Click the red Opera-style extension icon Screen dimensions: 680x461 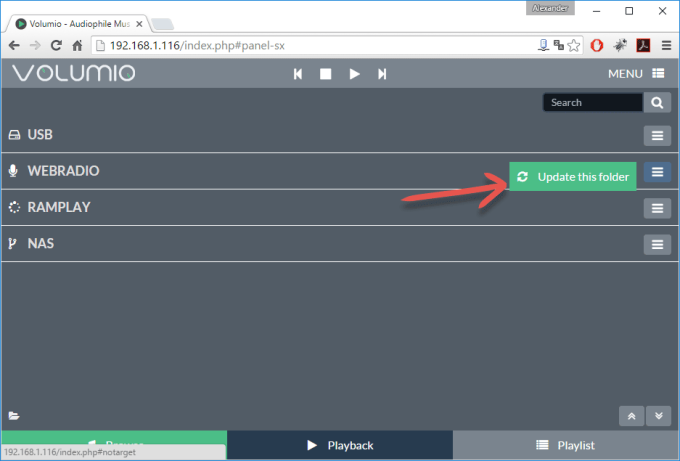click(x=597, y=45)
